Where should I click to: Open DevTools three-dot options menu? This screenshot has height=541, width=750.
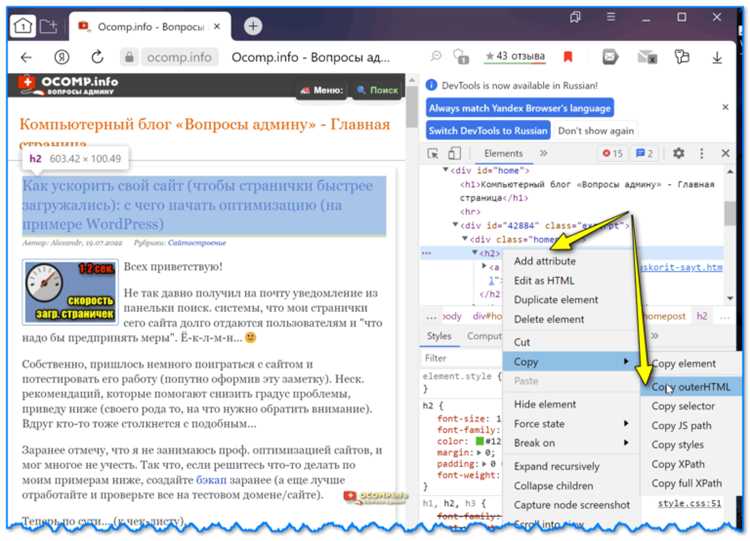coord(701,153)
